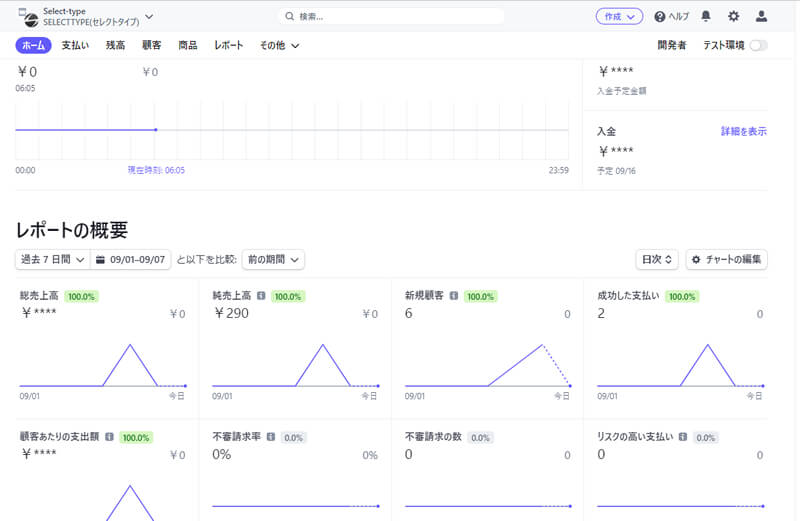Click the チャートの編集 button

click(x=726, y=259)
